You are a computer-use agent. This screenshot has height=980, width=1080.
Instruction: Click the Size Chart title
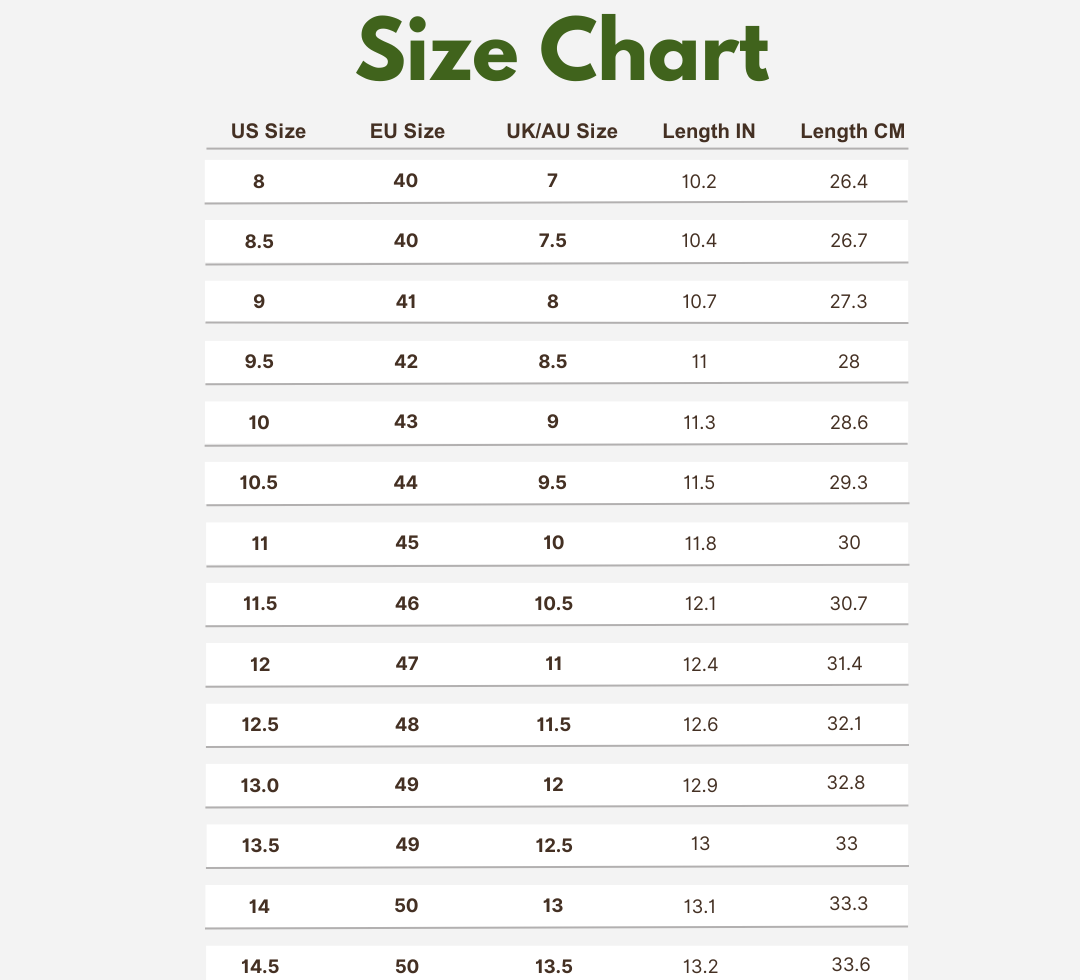point(563,52)
